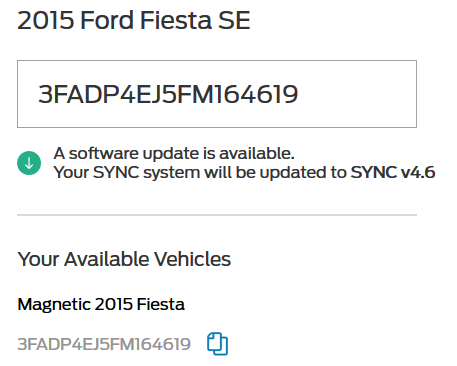Click the SYNC v4.6 update notice line
Image resolution: width=457 pixels, height=366 pixels.
(x=244, y=172)
